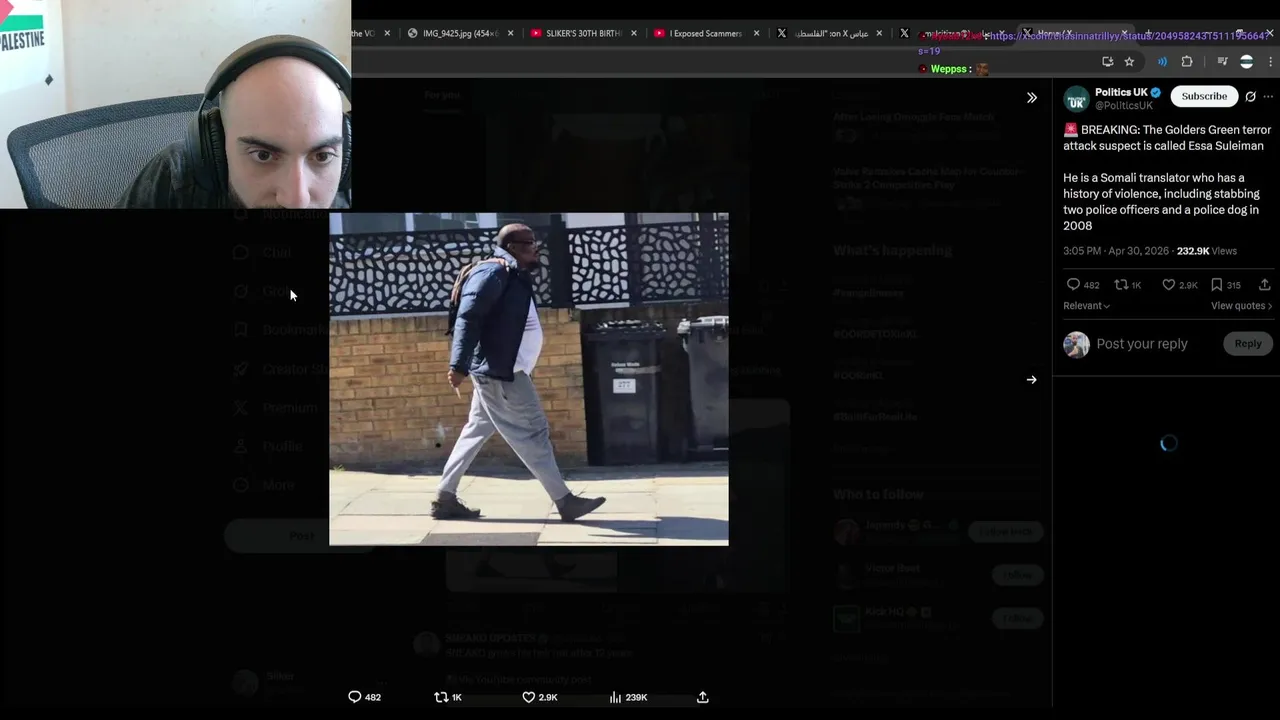1280x720 pixels.
Task: Click your profile avatar beside Post your reply
Action: pos(1076,344)
